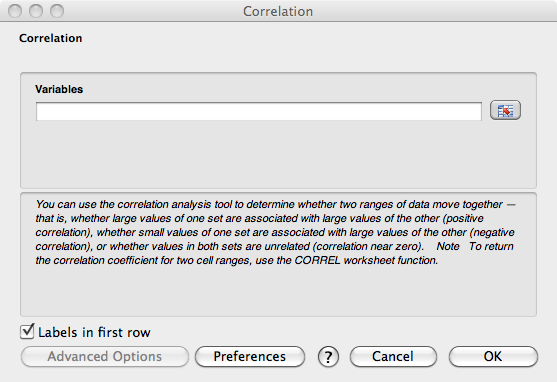The height and width of the screenshot is (382, 557).
Task: Click blank area below the description text
Action: [x=278, y=291]
